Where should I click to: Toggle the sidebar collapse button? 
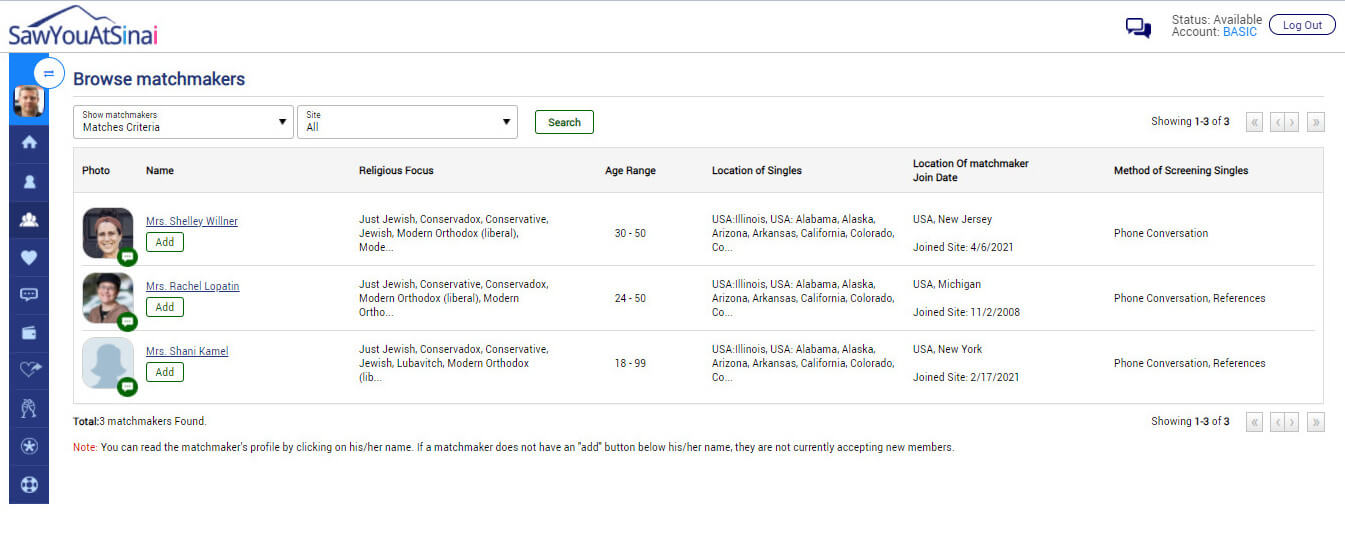click(x=49, y=74)
